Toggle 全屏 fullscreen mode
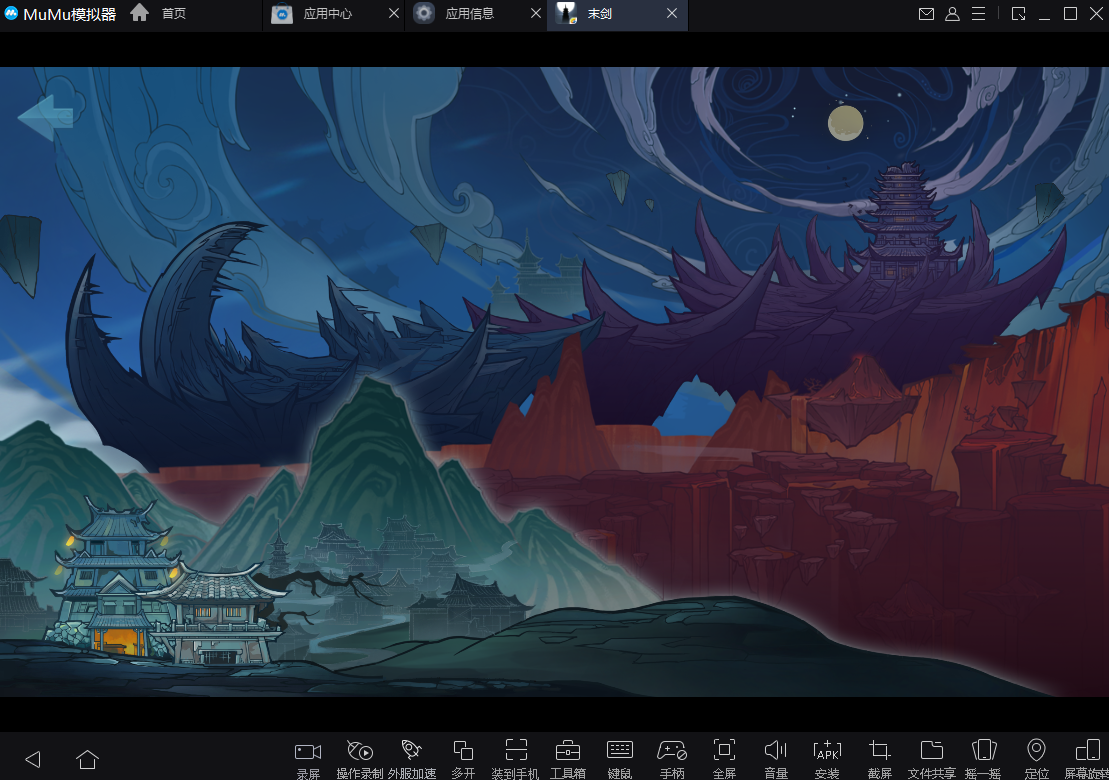The height and width of the screenshot is (780, 1109). pyautogui.click(x=724, y=759)
